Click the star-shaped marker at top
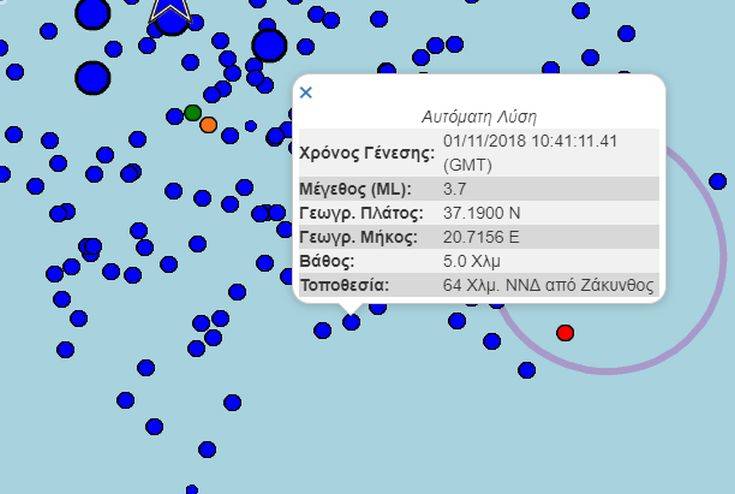The image size is (735, 494). [171, 12]
